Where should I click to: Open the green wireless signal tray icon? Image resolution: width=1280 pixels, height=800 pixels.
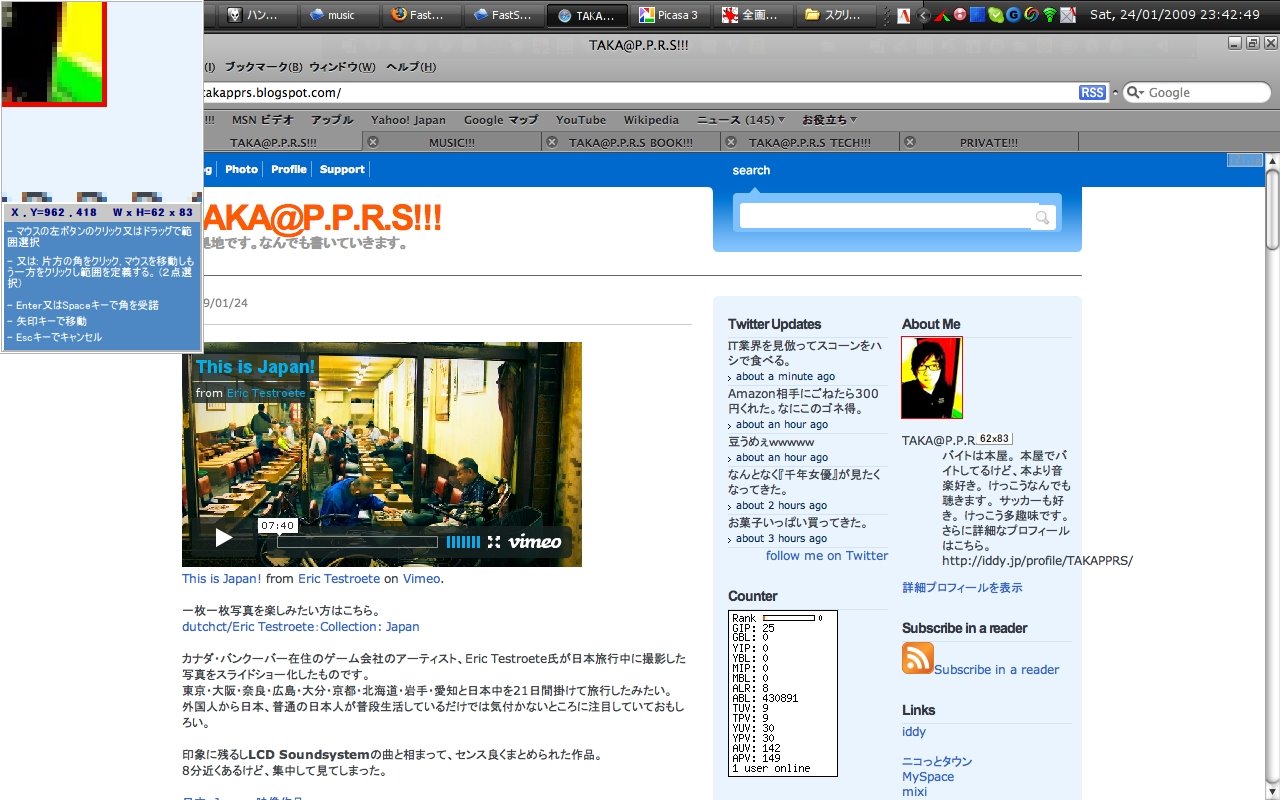point(1049,15)
